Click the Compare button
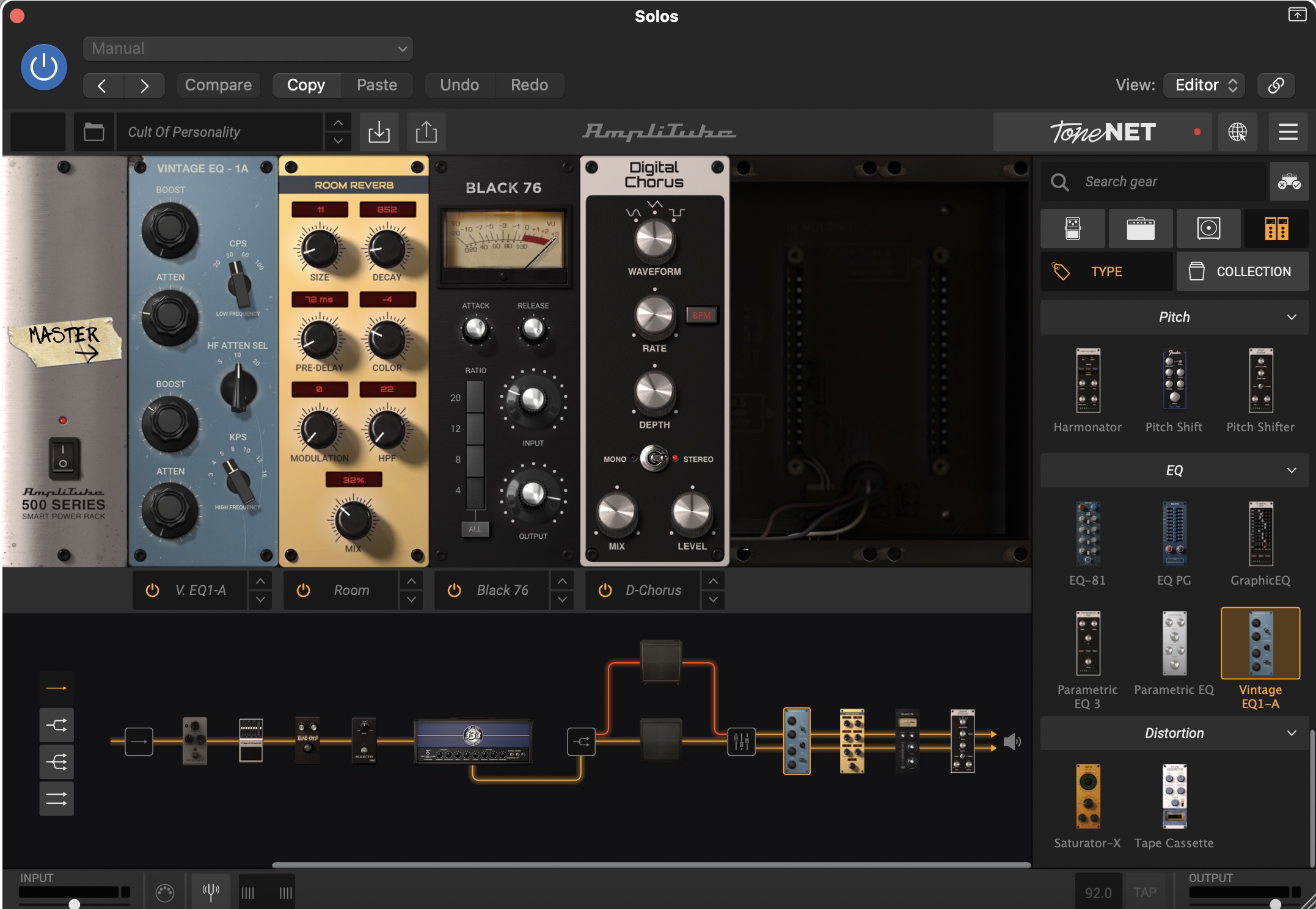The height and width of the screenshot is (909, 1316). [218, 85]
